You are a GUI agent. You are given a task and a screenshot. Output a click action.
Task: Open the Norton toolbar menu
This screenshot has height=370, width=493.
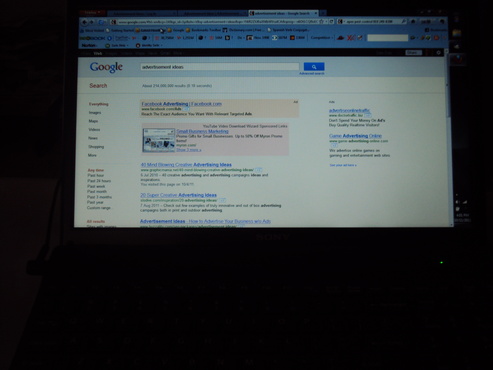point(89,45)
